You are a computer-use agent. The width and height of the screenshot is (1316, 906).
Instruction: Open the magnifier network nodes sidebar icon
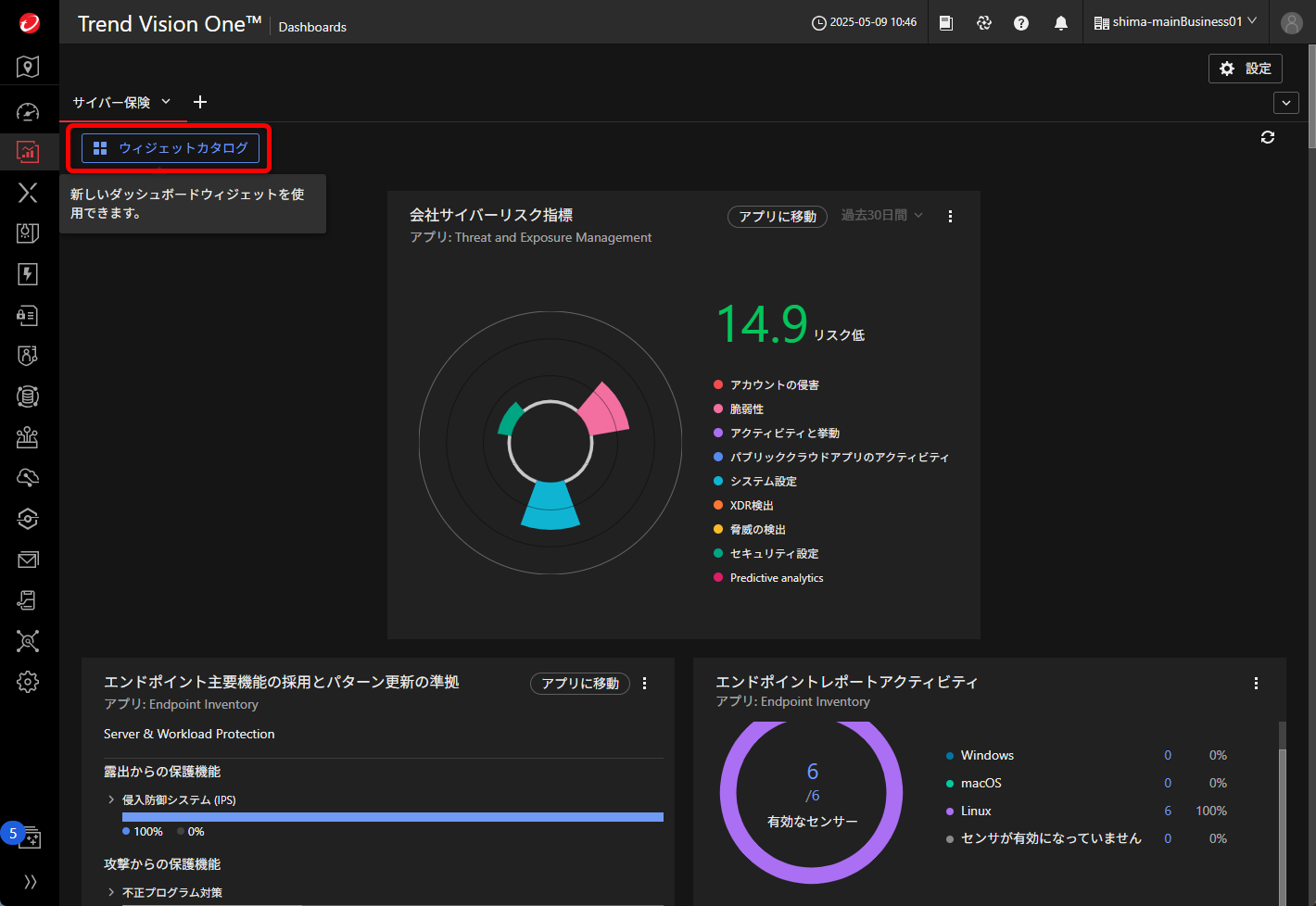(28, 641)
